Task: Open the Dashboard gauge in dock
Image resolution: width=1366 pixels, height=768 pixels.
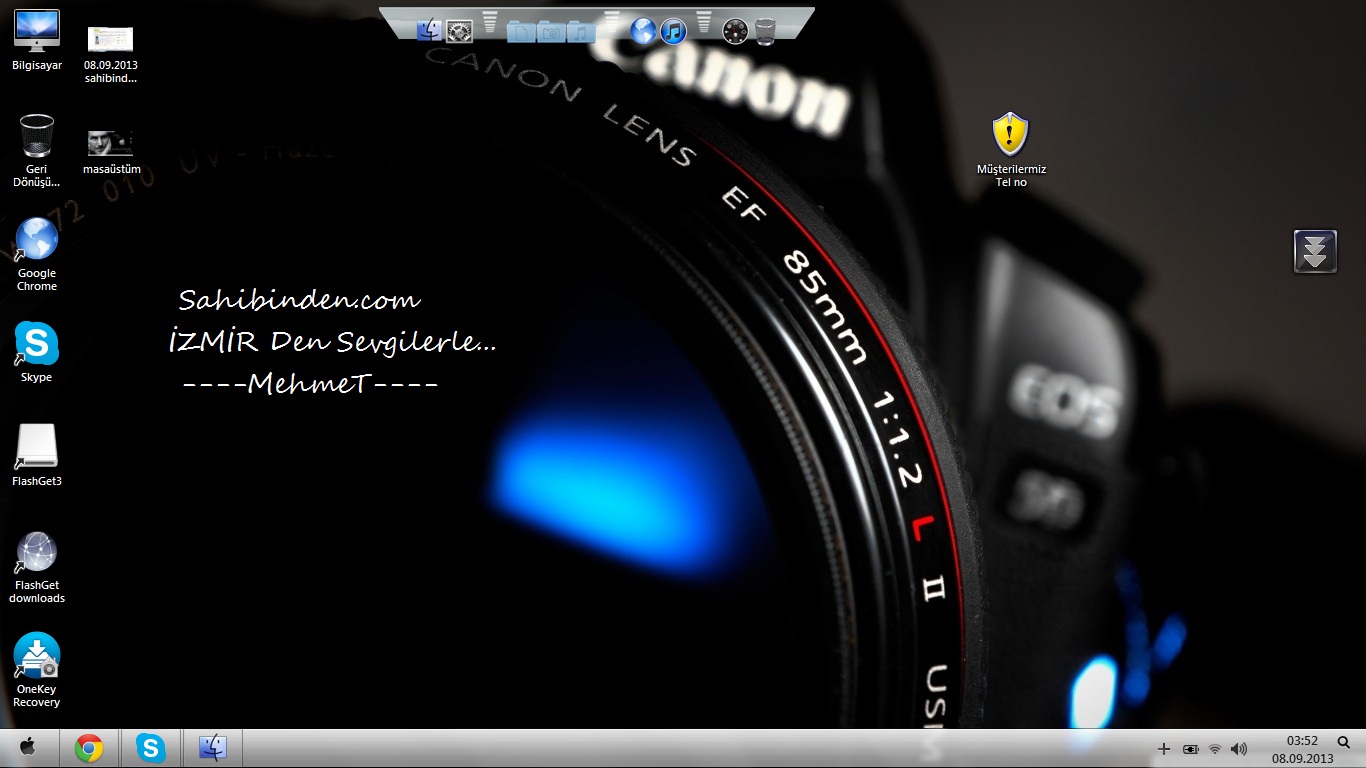Action: 735,31
